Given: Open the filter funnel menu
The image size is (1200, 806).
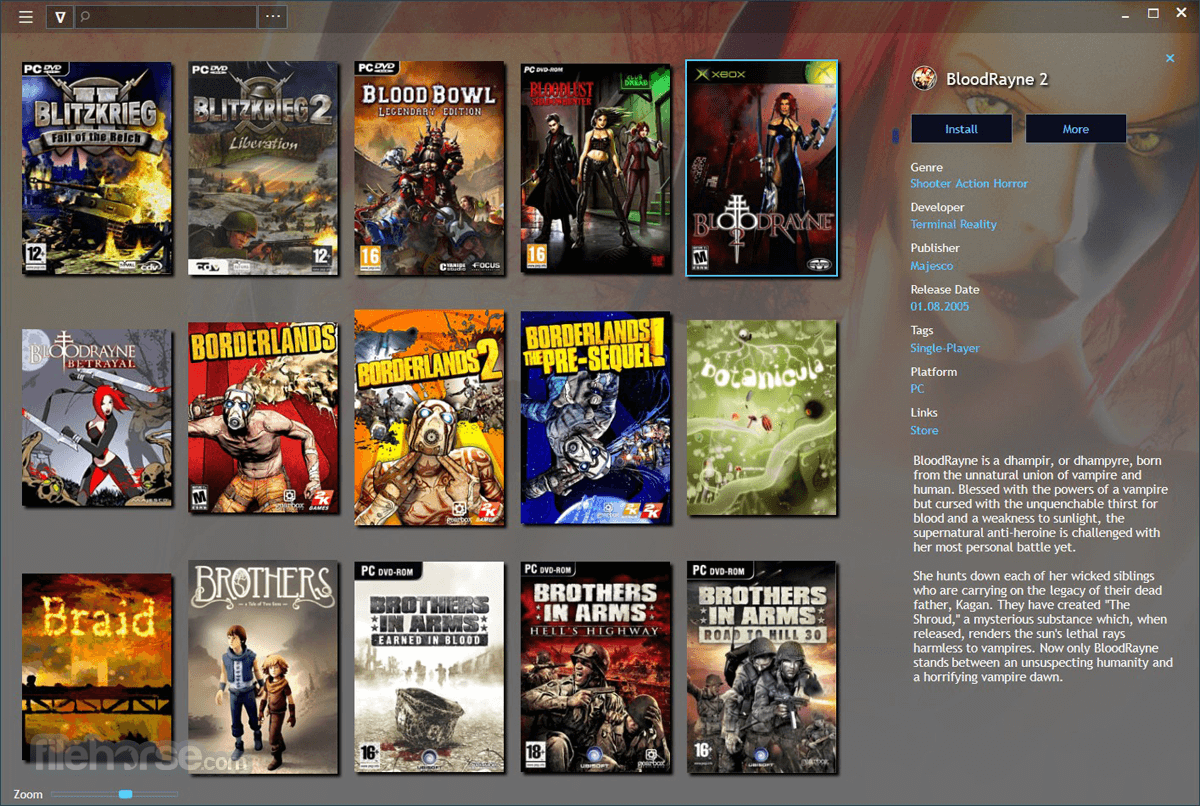Looking at the screenshot, I should tap(60, 17).
